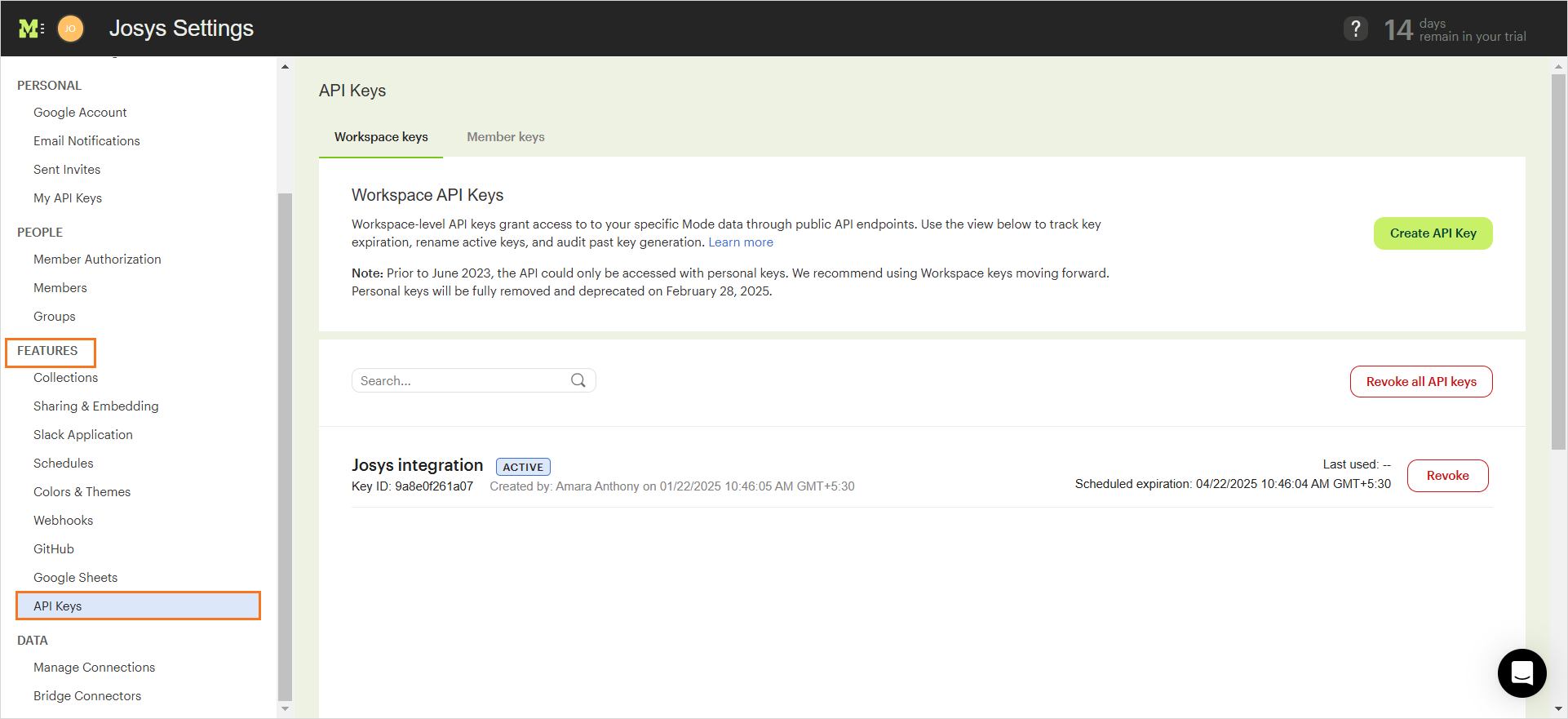The width and height of the screenshot is (1568, 719).
Task: Click main page scroll down arrow
Action: pyautogui.click(x=1558, y=708)
